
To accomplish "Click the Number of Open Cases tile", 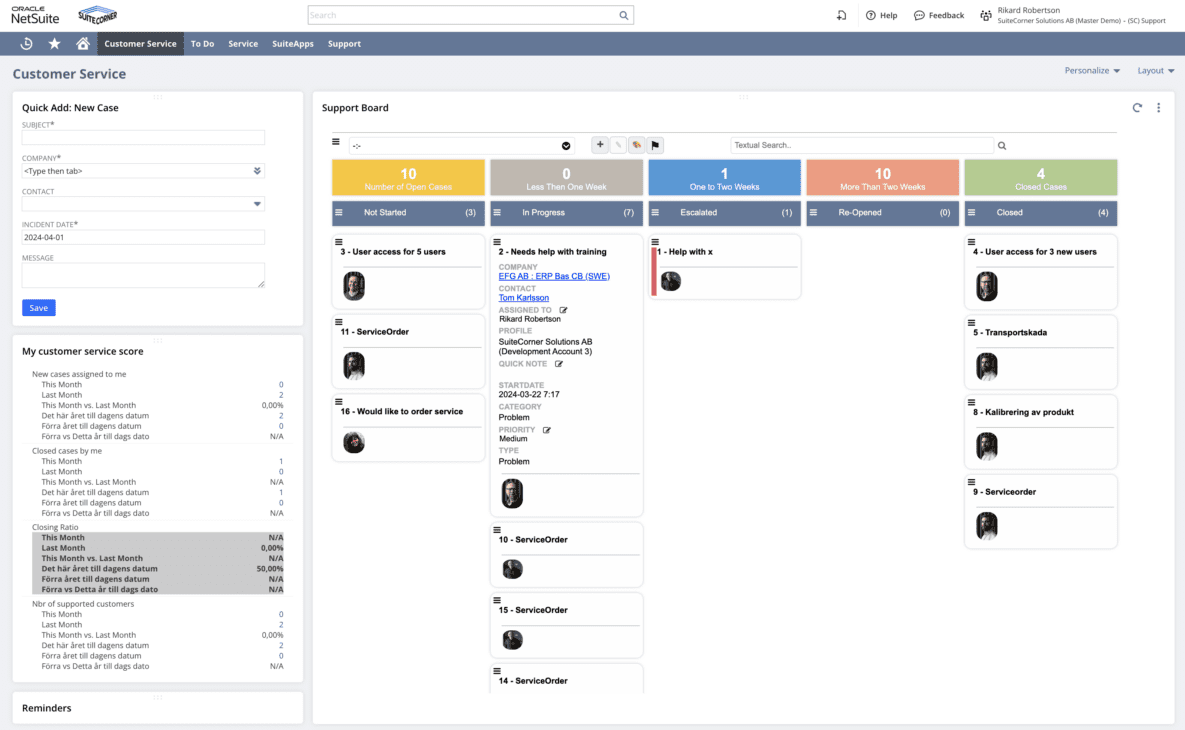I will [408, 178].
